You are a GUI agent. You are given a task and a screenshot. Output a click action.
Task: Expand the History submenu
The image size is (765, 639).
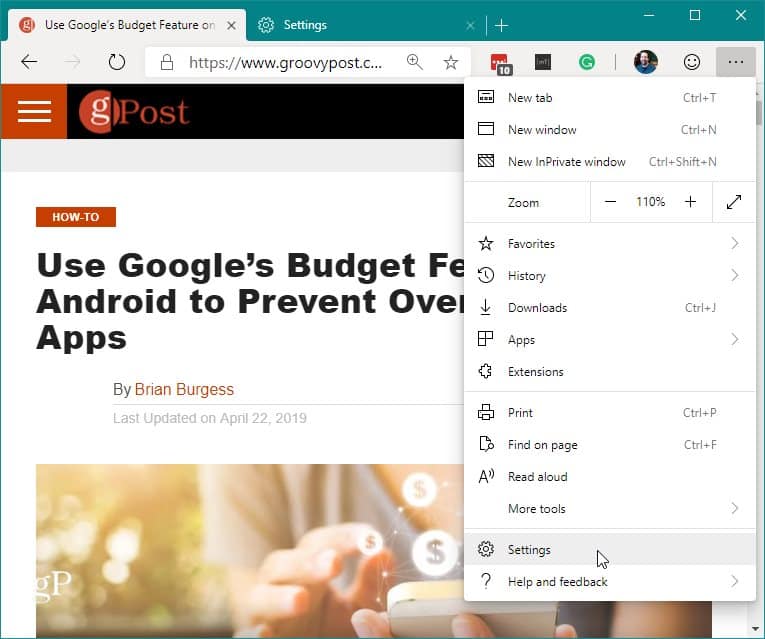tap(610, 276)
